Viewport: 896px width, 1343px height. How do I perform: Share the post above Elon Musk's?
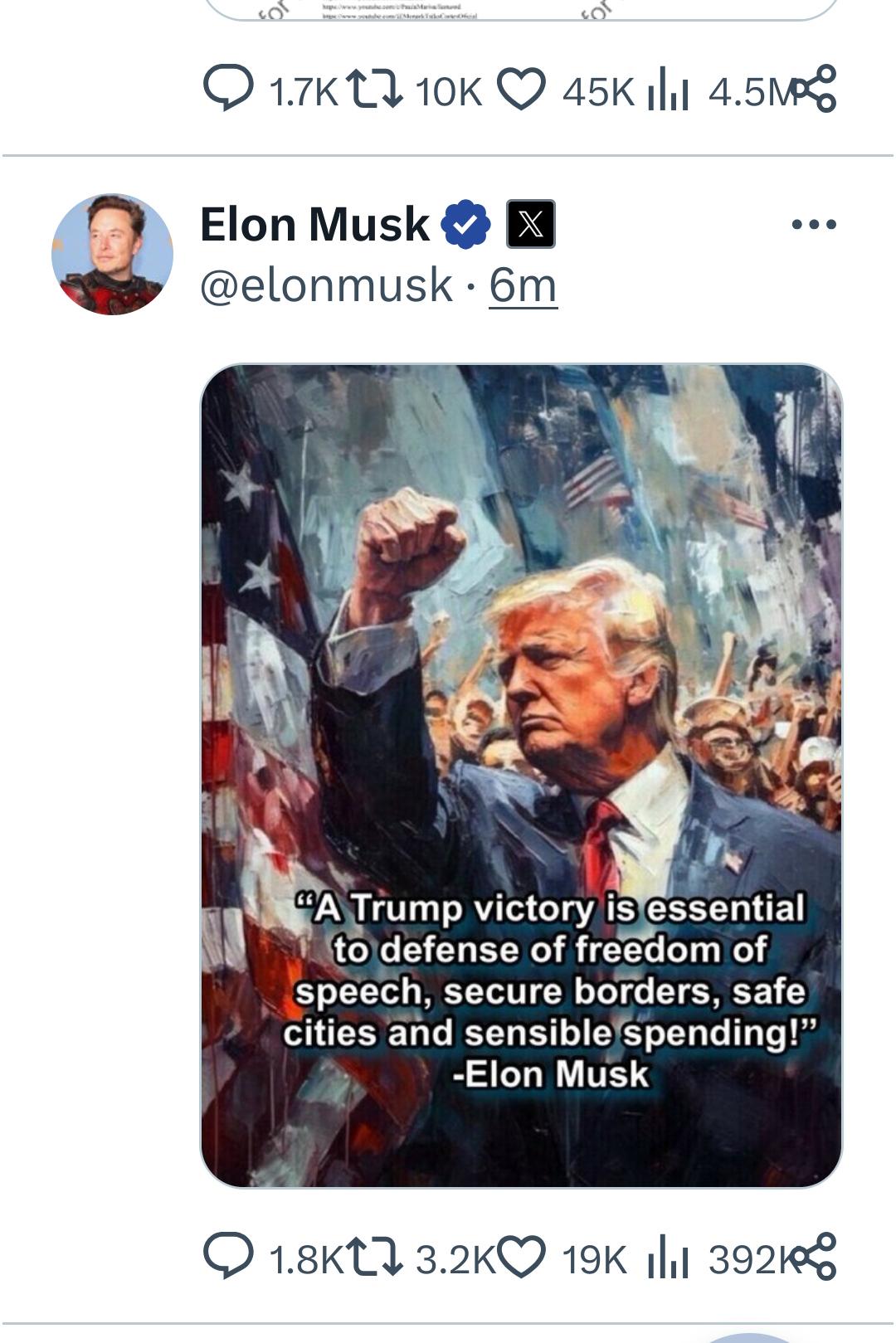814,88
